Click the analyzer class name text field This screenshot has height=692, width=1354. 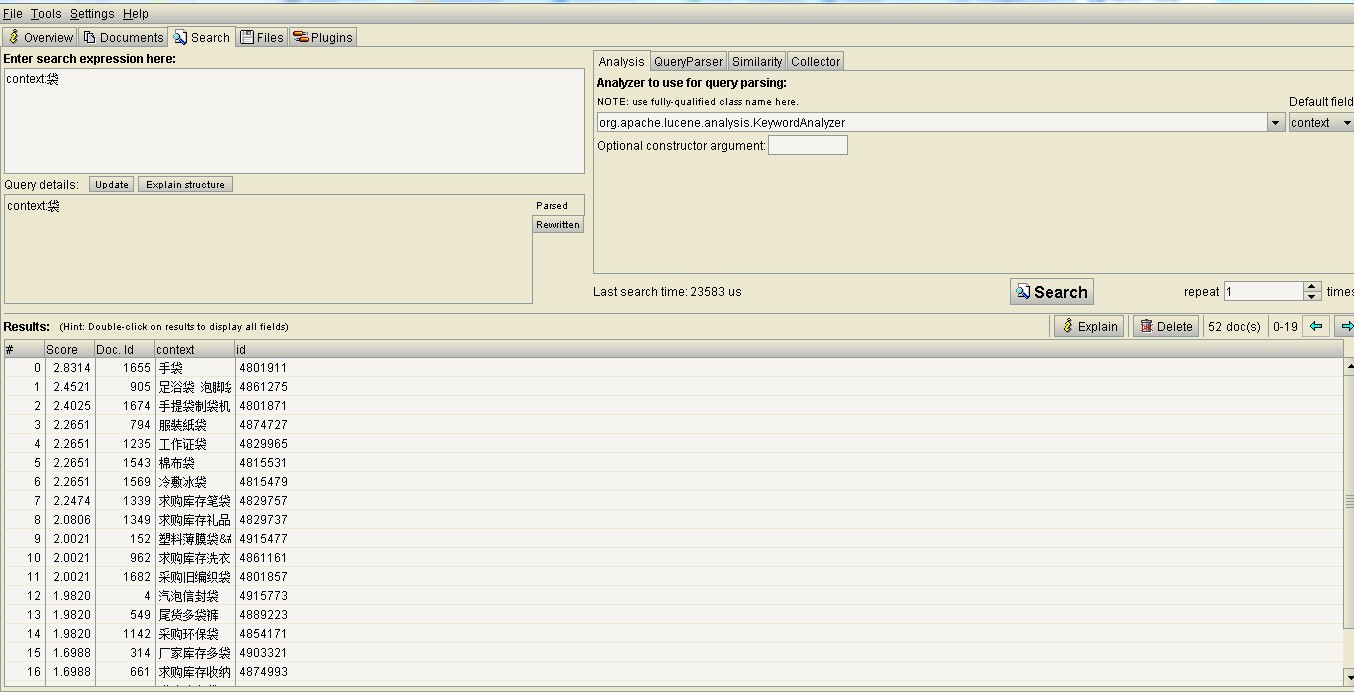tap(932, 122)
